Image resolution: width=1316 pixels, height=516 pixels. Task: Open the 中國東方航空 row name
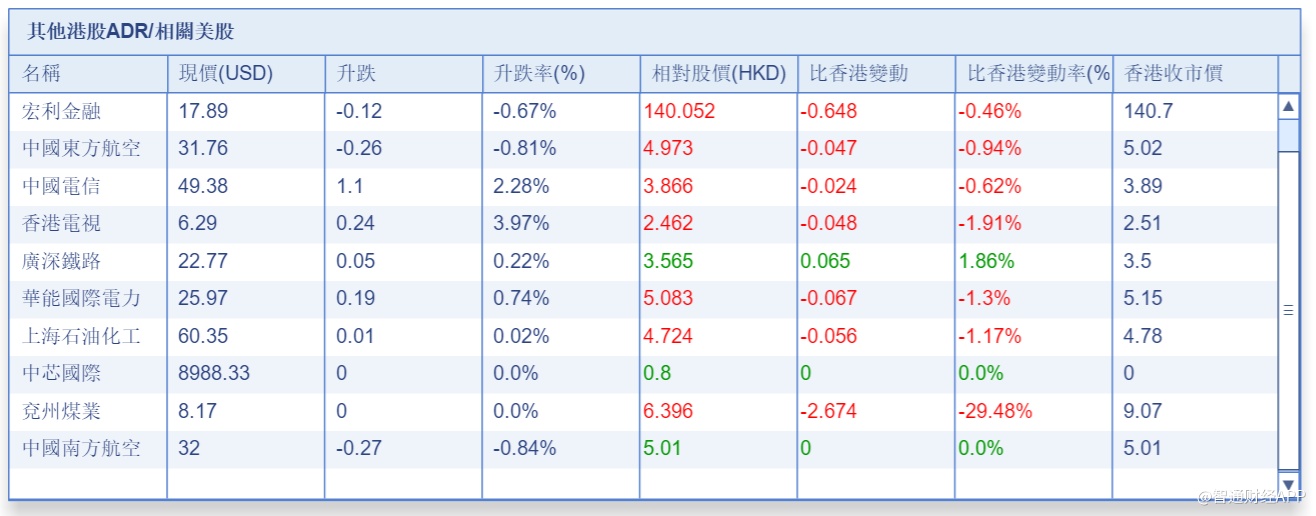tap(81, 149)
